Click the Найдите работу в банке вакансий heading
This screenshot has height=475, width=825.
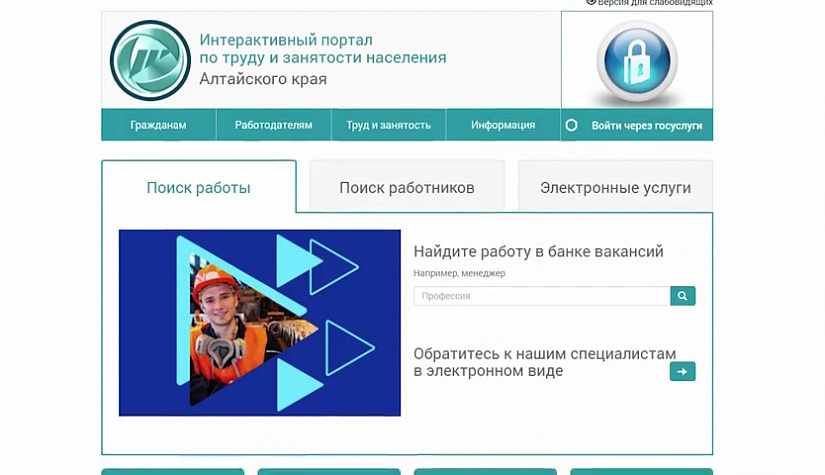(x=538, y=252)
